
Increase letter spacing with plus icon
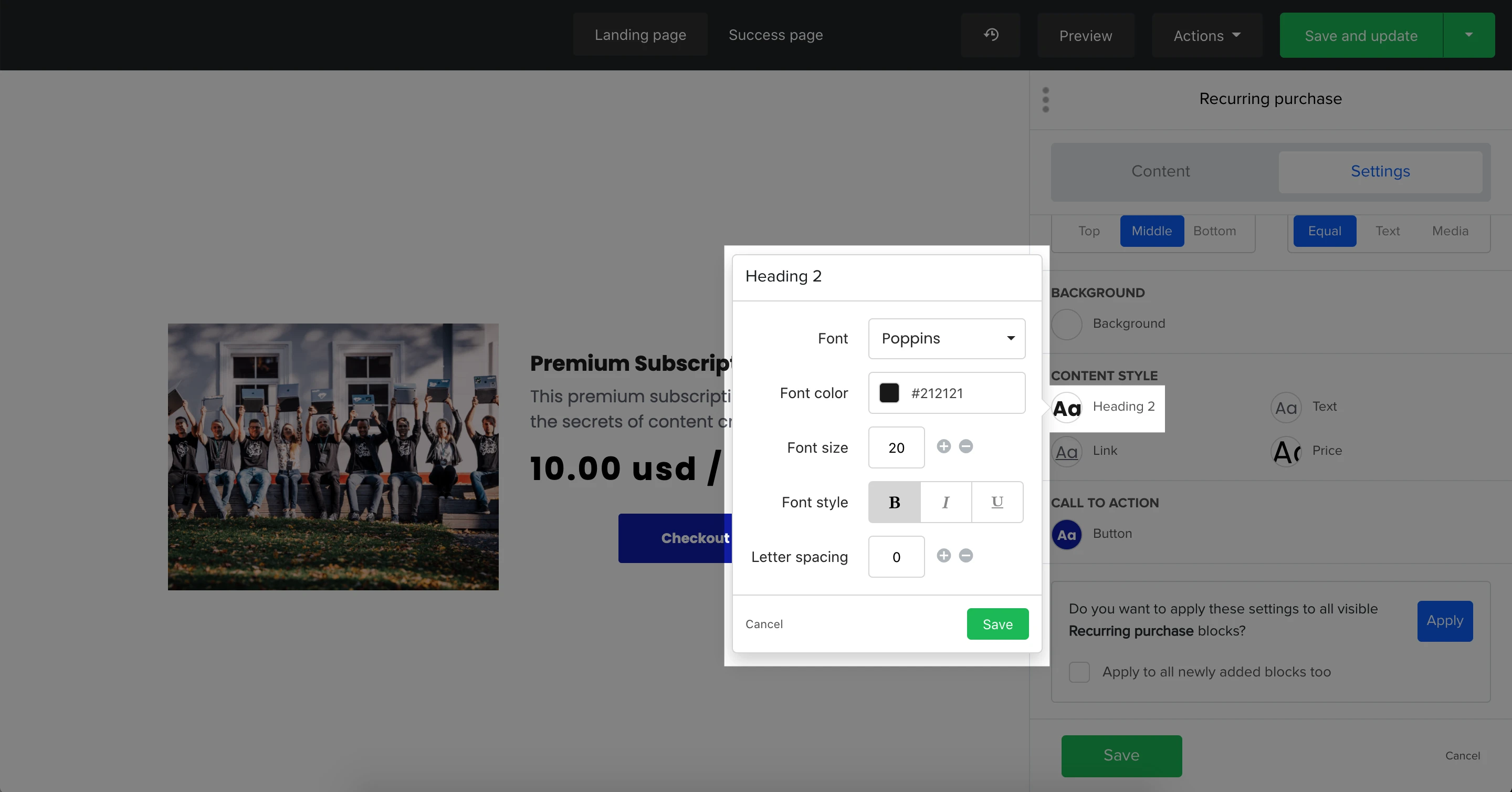coord(943,556)
